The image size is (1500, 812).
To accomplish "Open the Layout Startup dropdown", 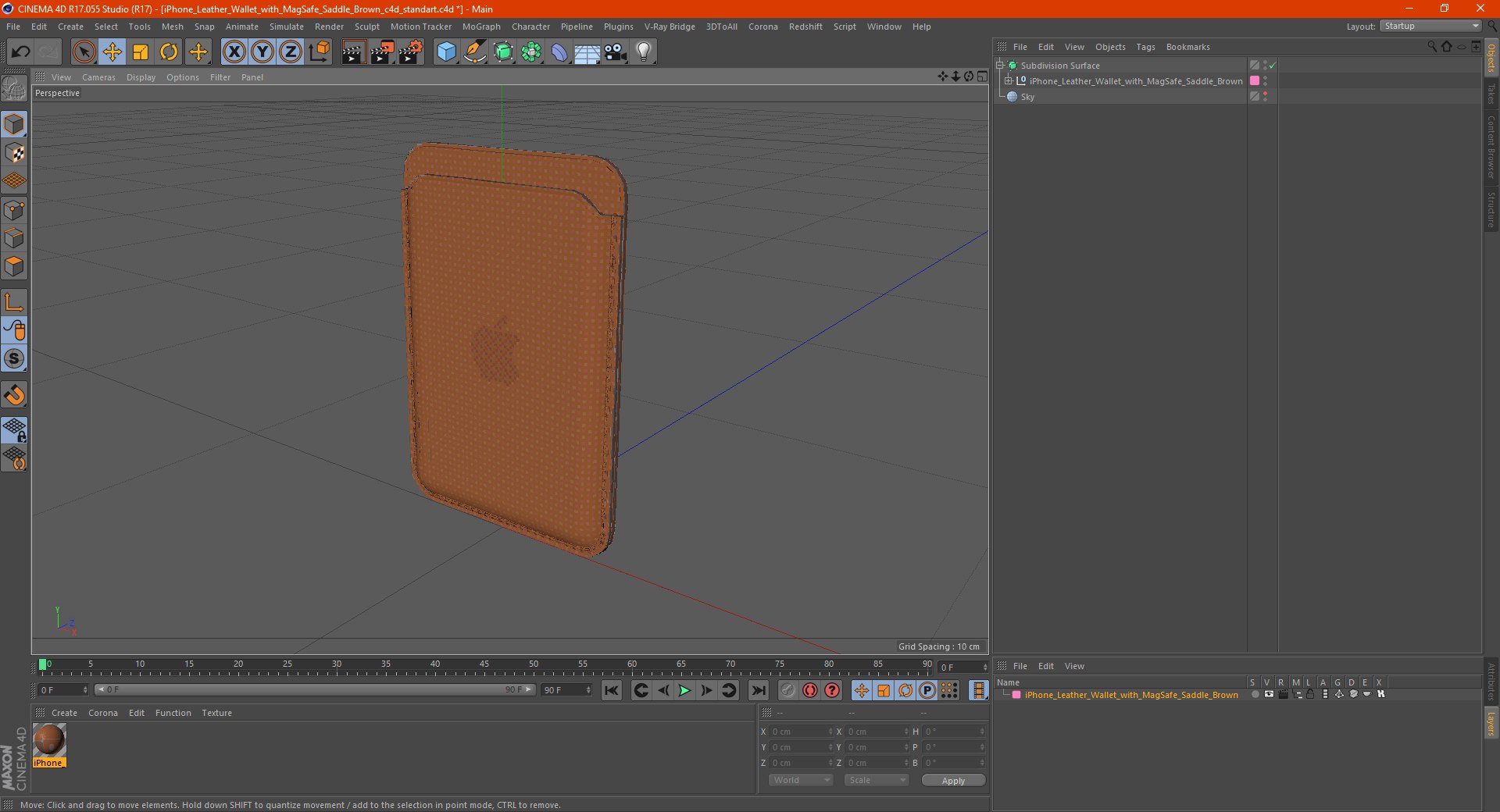I will coord(1430,27).
